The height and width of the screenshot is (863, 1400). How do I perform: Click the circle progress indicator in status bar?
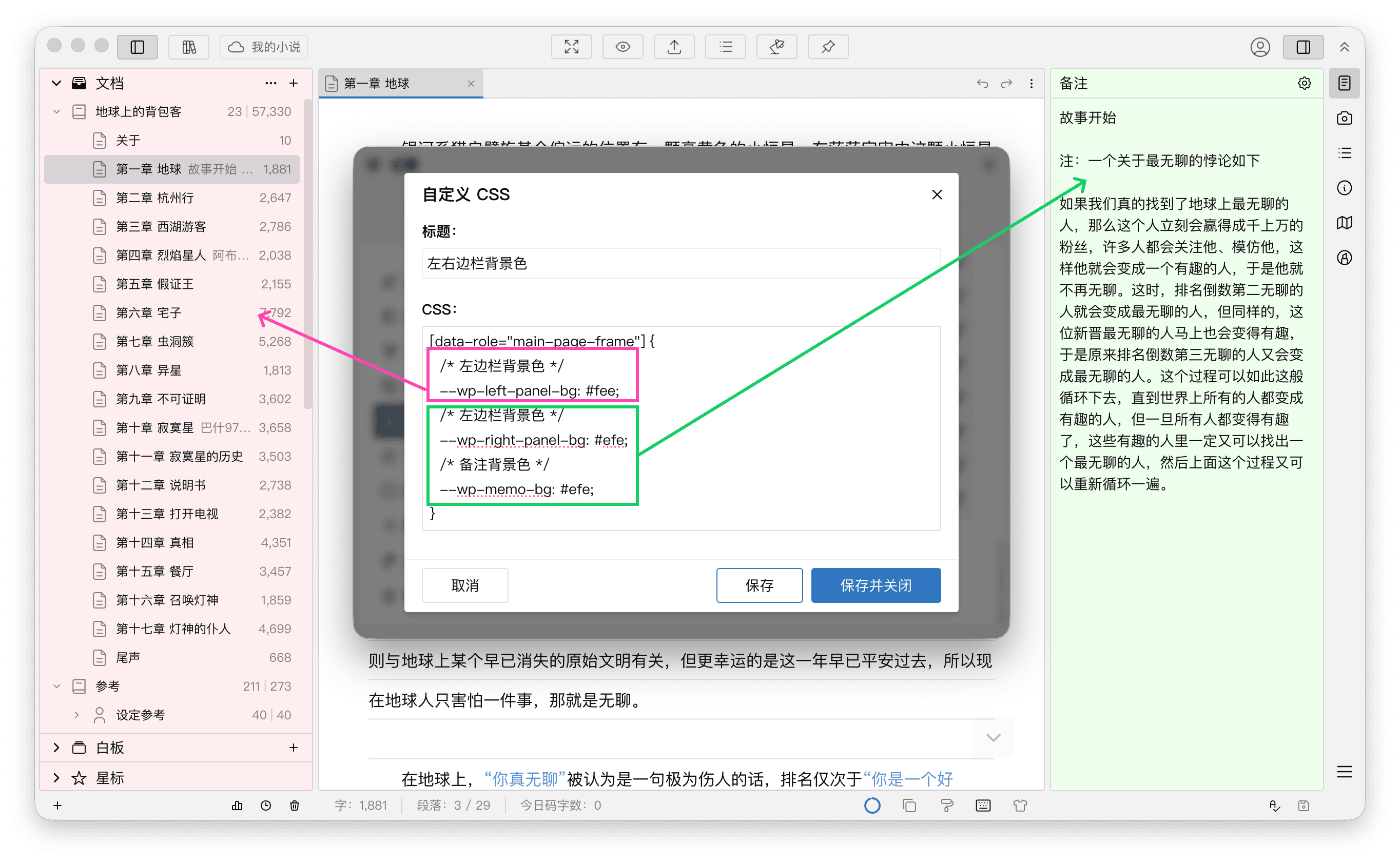tap(872, 806)
